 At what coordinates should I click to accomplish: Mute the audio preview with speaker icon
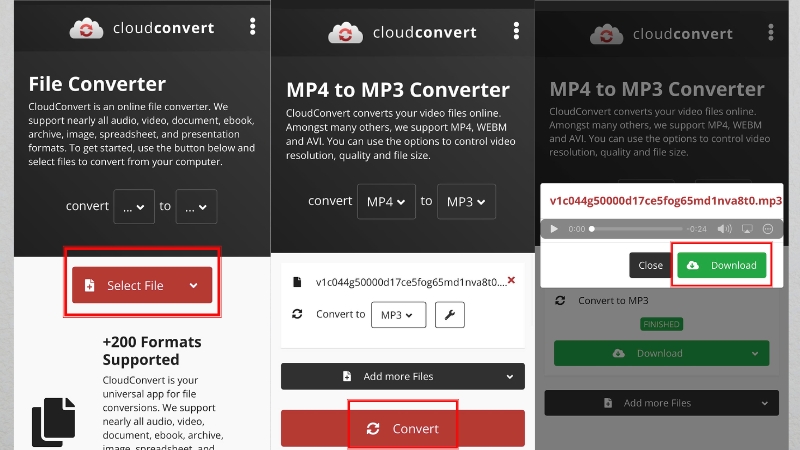tap(724, 229)
